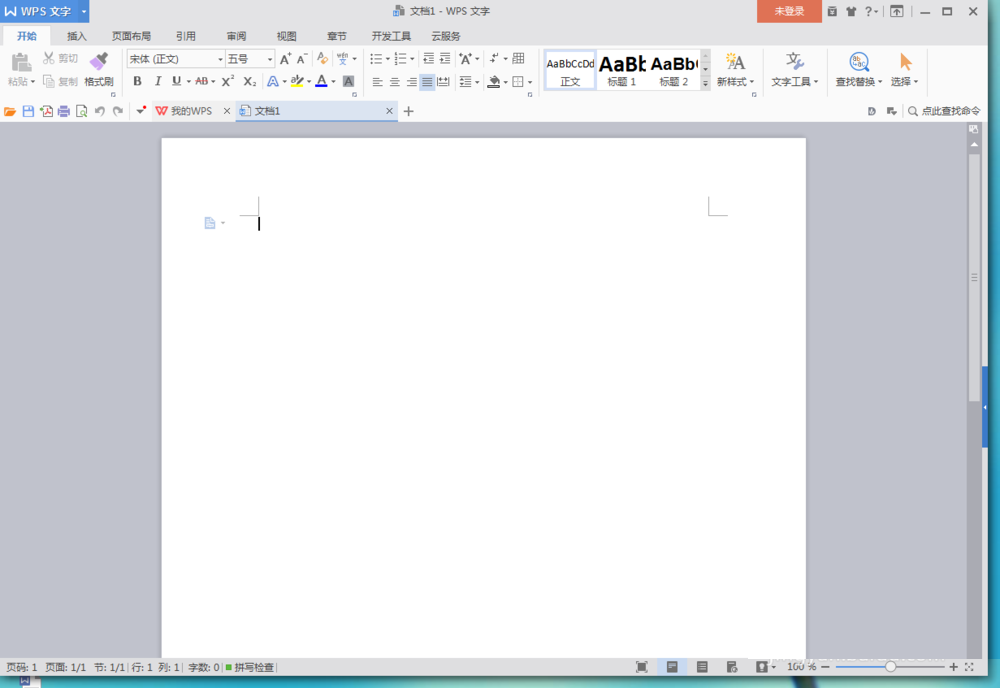This screenshot has height=688, width=1000.
Task: Apply superscript X² formatting
Action: click(228, 81)
